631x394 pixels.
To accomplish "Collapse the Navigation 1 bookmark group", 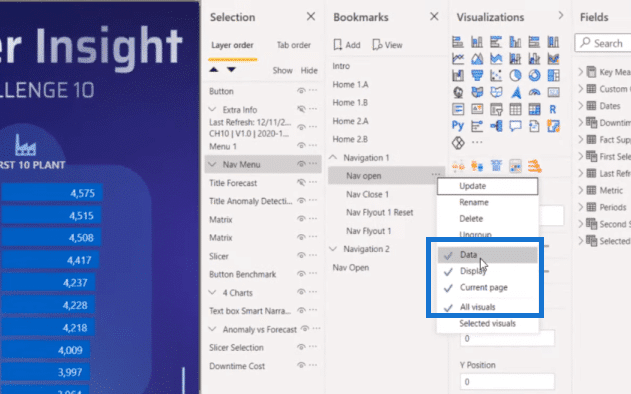I will (x=333, y=157).
